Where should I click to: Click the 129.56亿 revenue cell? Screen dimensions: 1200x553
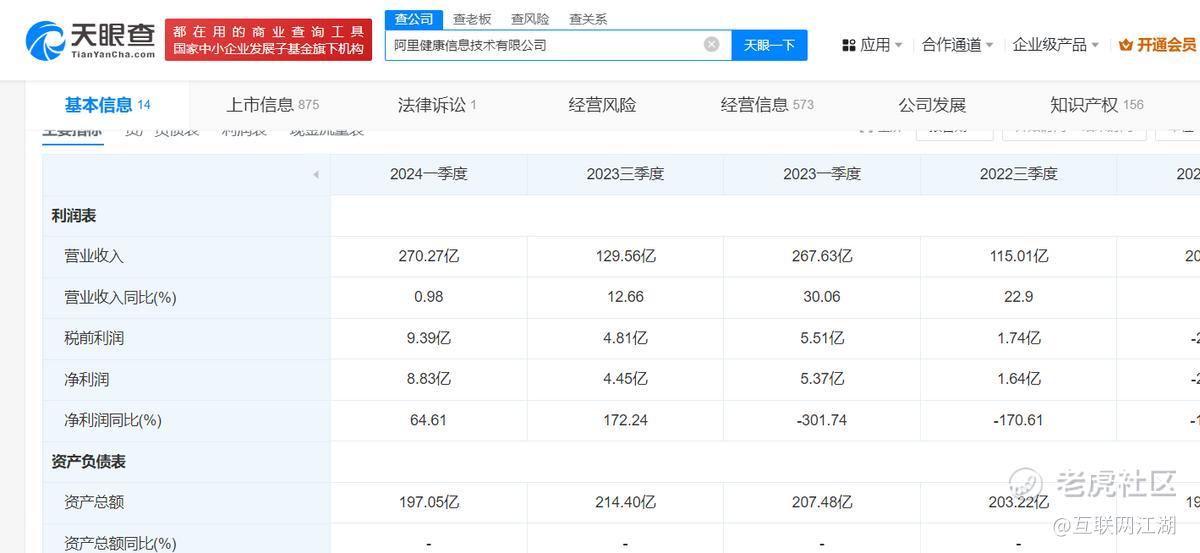point(625,256)
